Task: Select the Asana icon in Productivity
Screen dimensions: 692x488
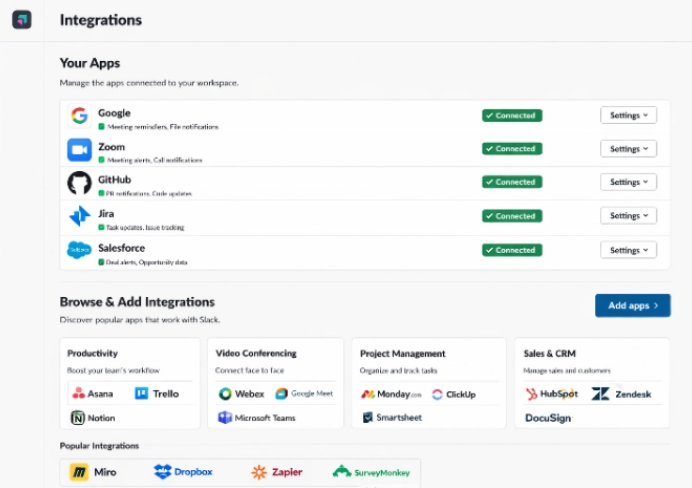Action: 79,393
